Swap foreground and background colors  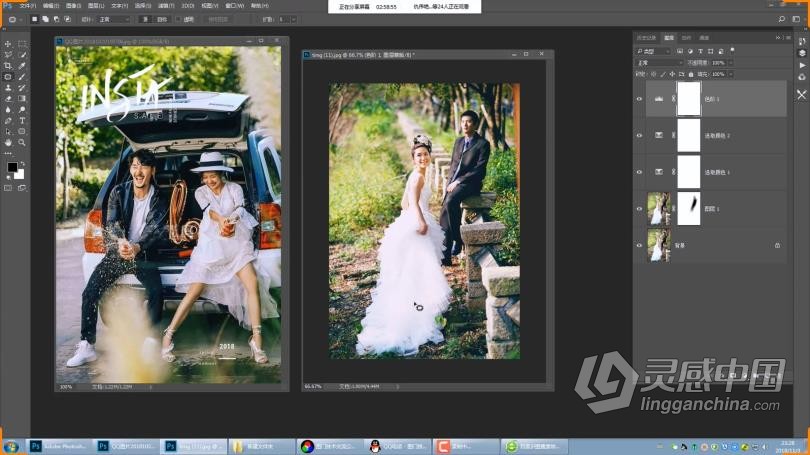pyautogui.click(x=22, y=164)
